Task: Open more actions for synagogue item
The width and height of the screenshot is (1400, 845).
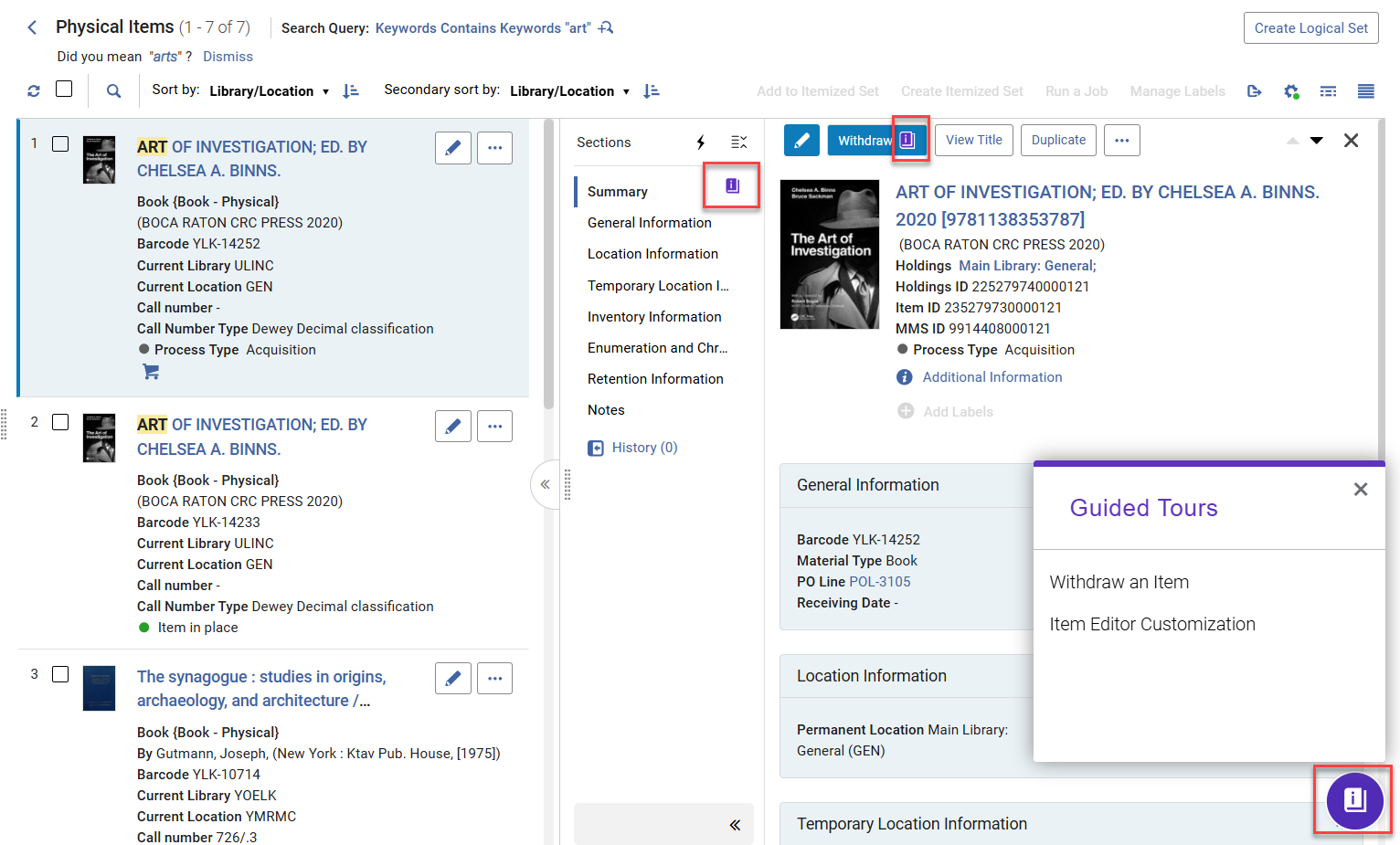Action: [494, 678]
